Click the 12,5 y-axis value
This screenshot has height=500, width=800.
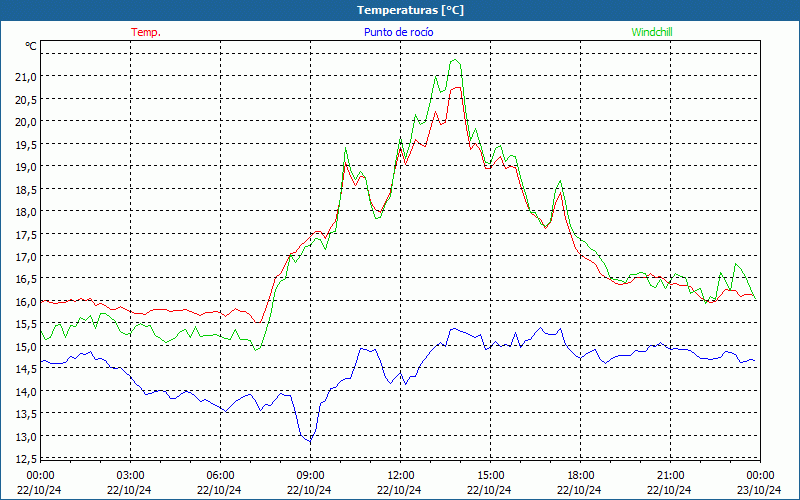pyautogui.click(x=26, y=458)
